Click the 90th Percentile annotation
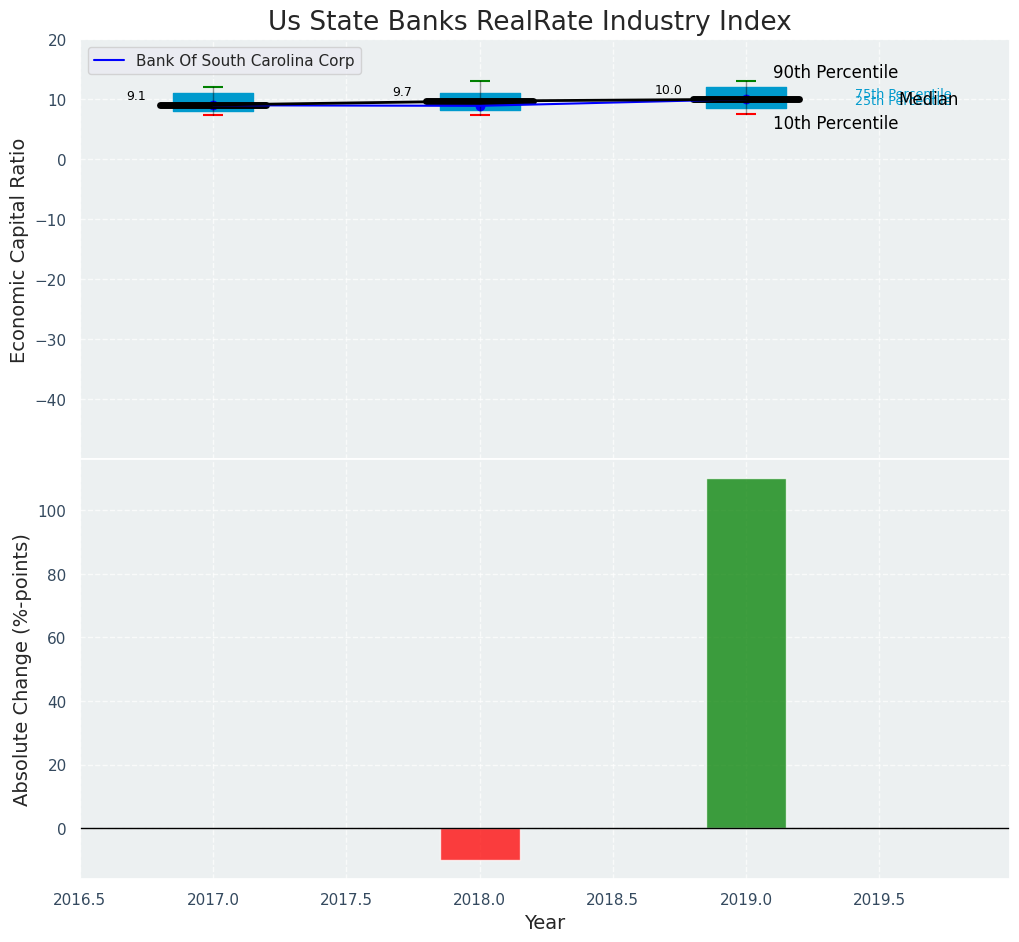 [x=835, y=72]
